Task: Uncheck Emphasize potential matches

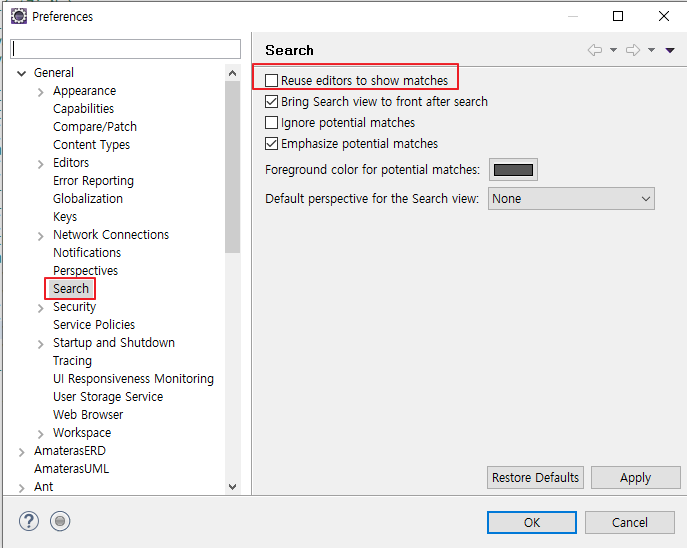Action: (x=271, y=144)
